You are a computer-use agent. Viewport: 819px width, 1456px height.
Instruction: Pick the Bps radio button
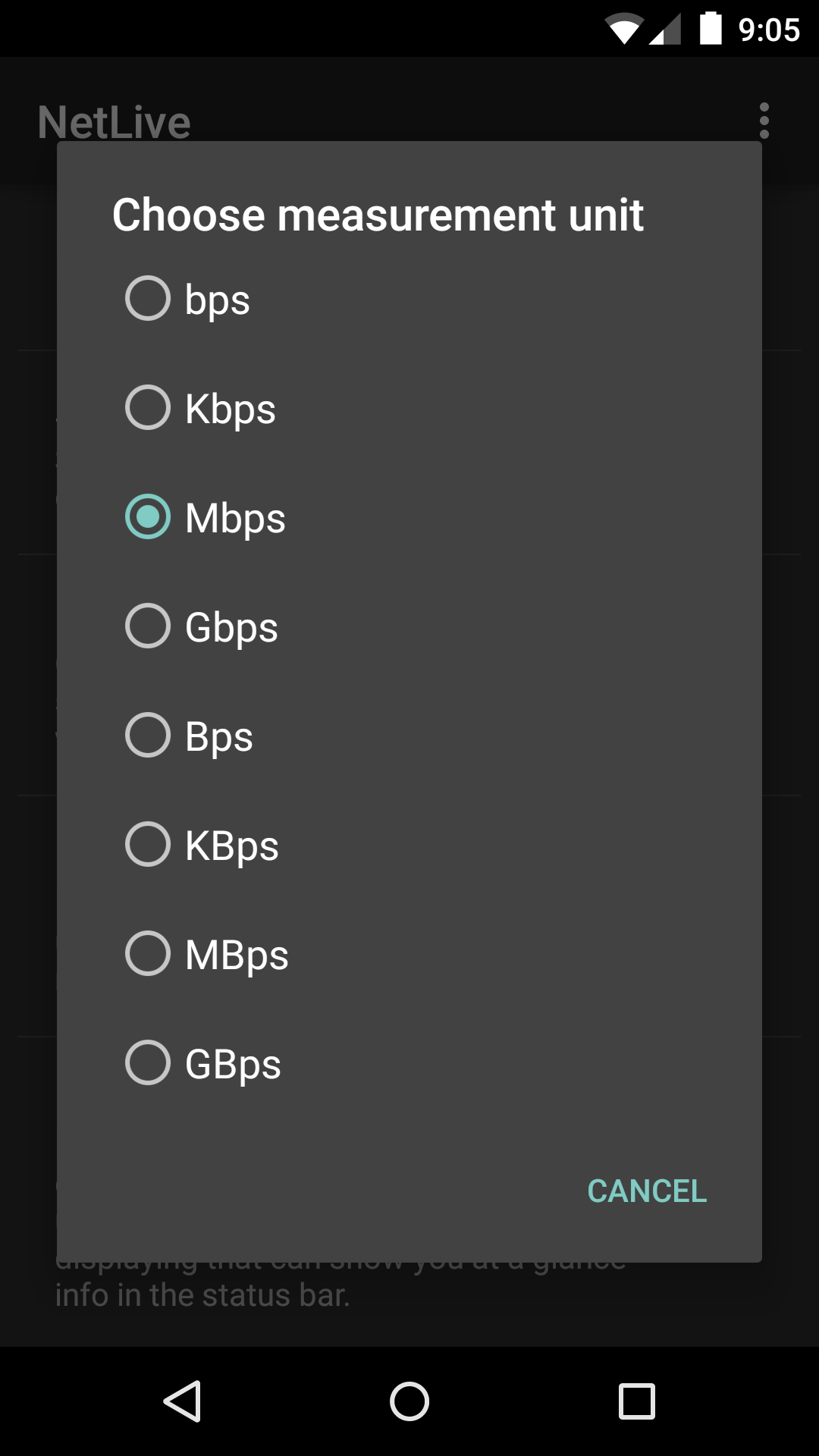(x=148, y=735)
